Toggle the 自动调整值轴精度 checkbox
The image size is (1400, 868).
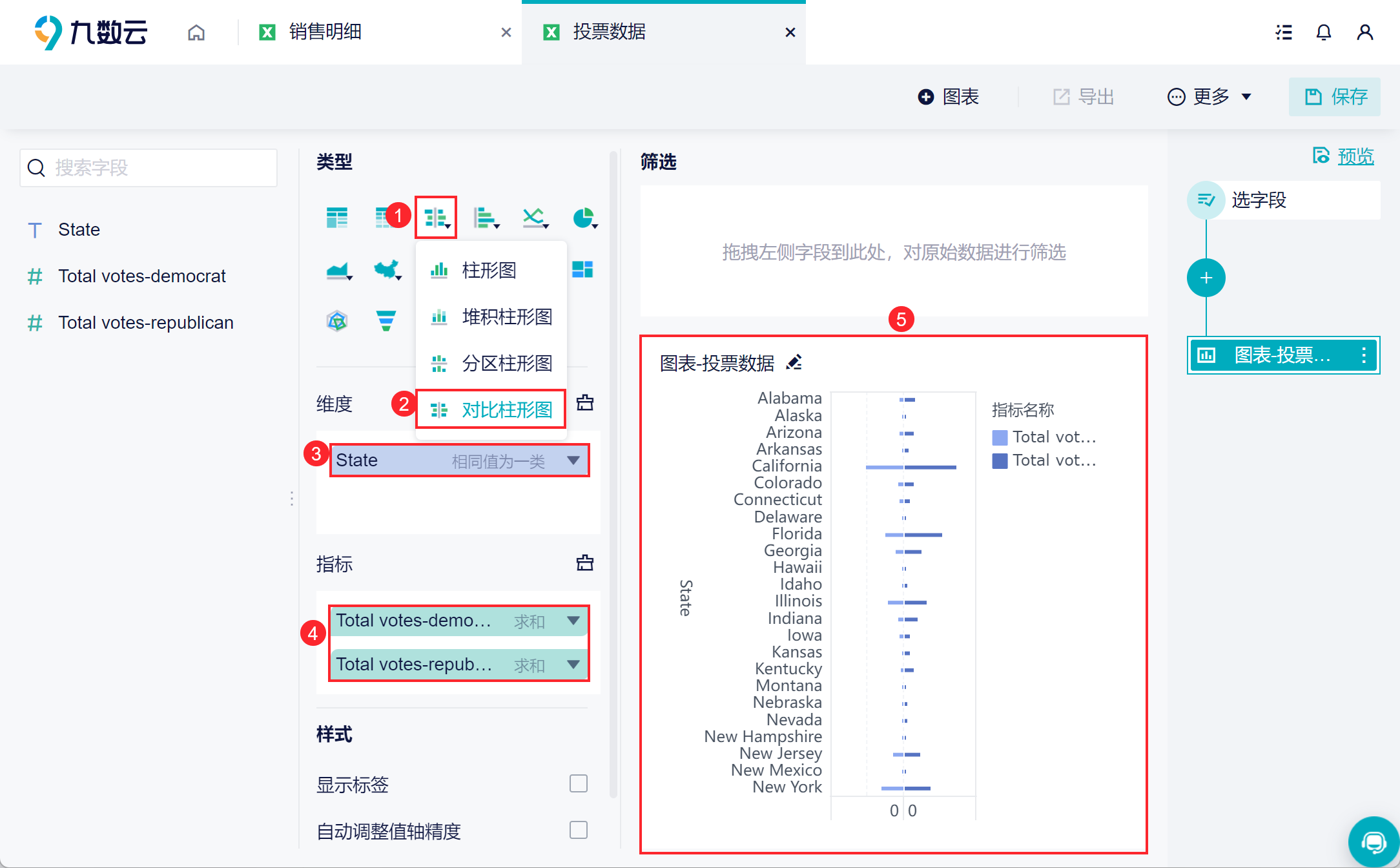(x=578, y=830)
